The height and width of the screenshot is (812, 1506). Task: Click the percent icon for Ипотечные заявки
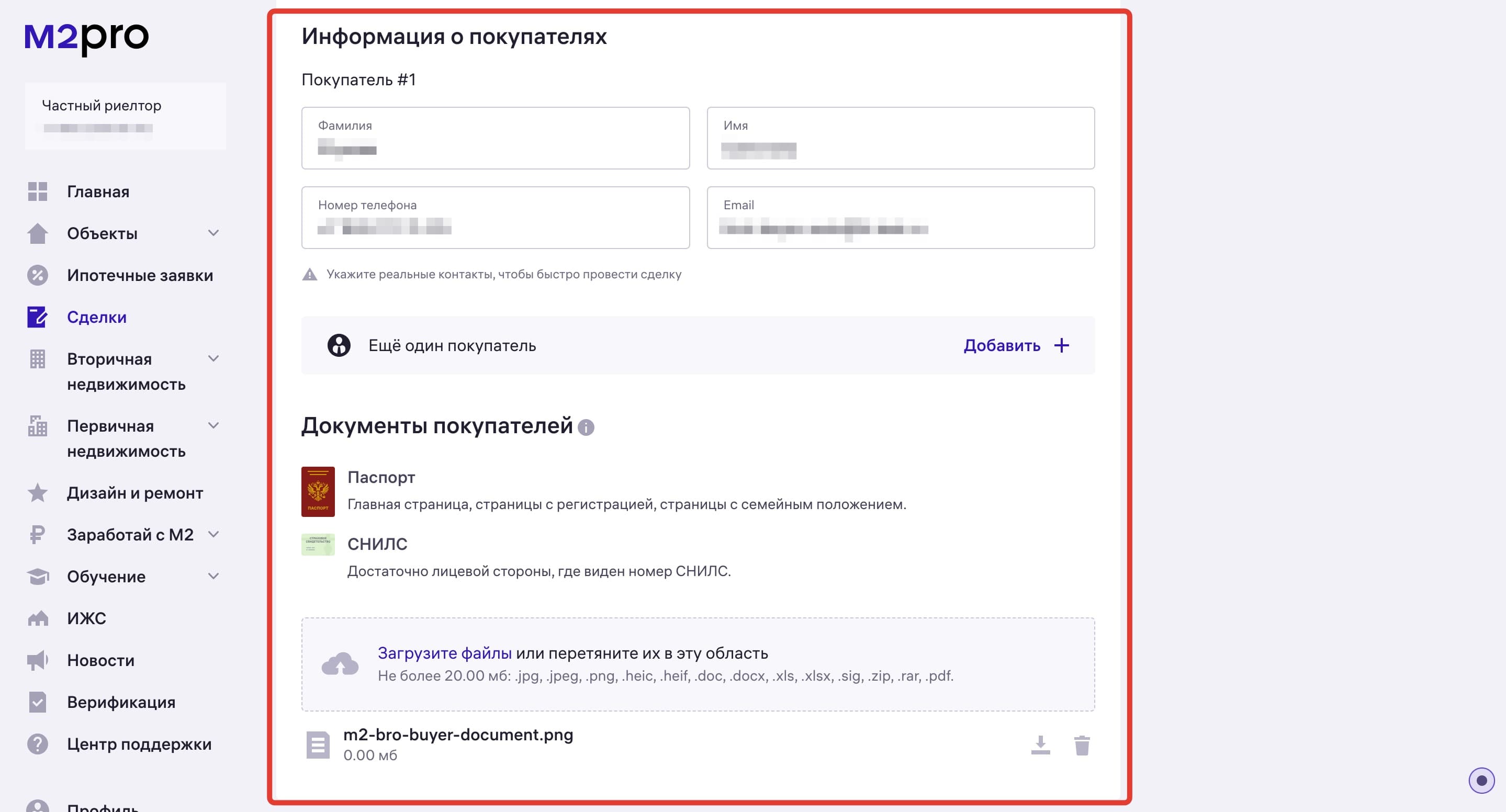coord(38,275)
